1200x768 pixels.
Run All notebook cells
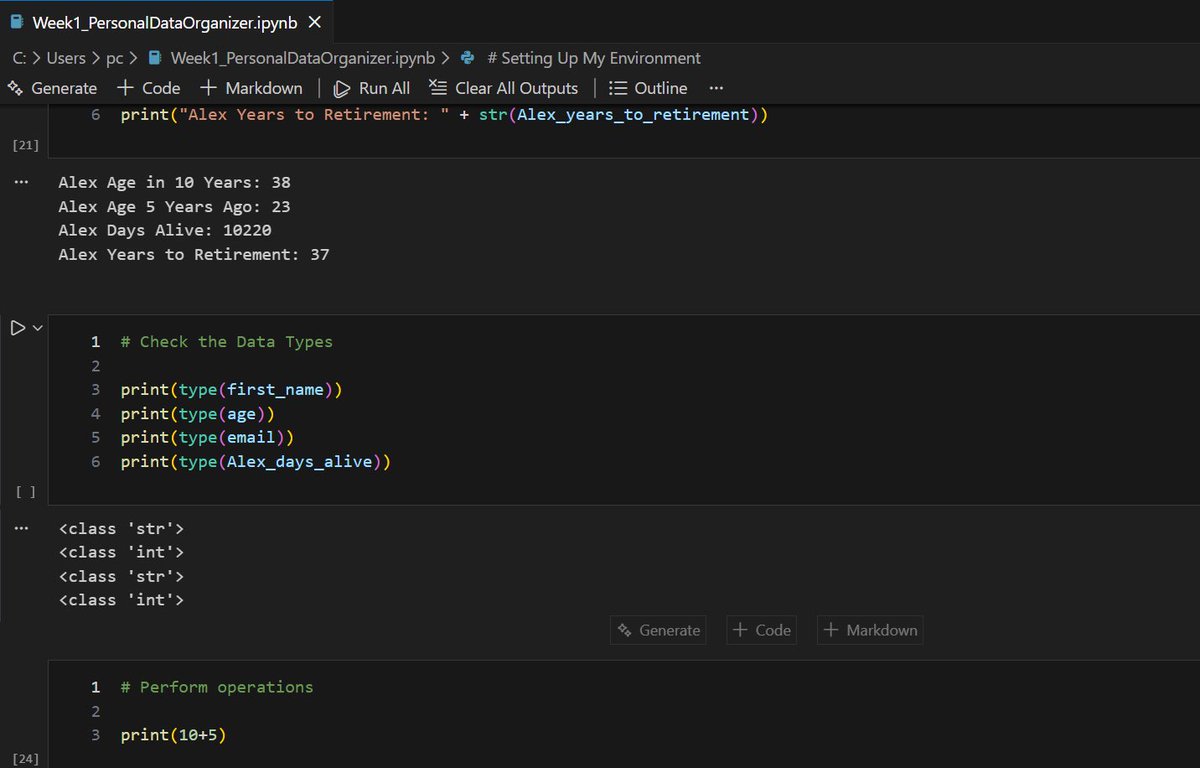tap(372, 88)
